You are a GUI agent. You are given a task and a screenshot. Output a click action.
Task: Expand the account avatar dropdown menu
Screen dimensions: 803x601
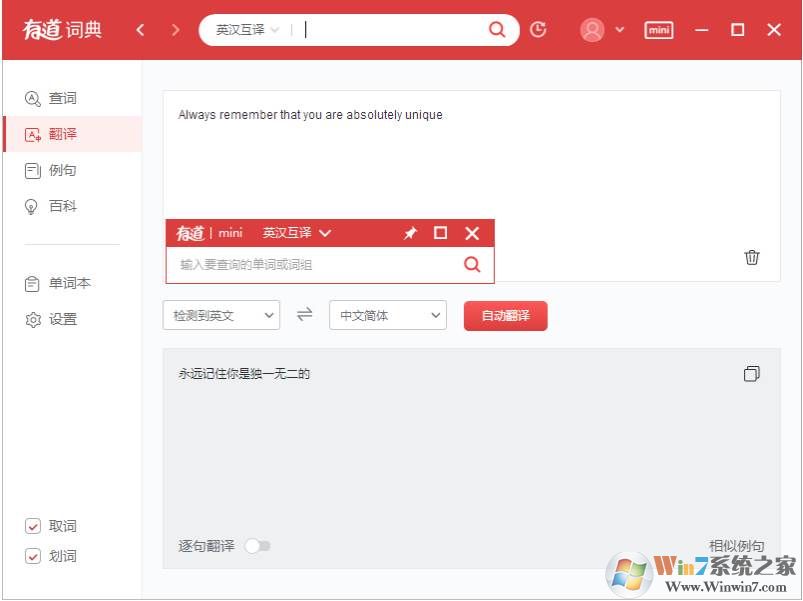(x=618, y=30)
